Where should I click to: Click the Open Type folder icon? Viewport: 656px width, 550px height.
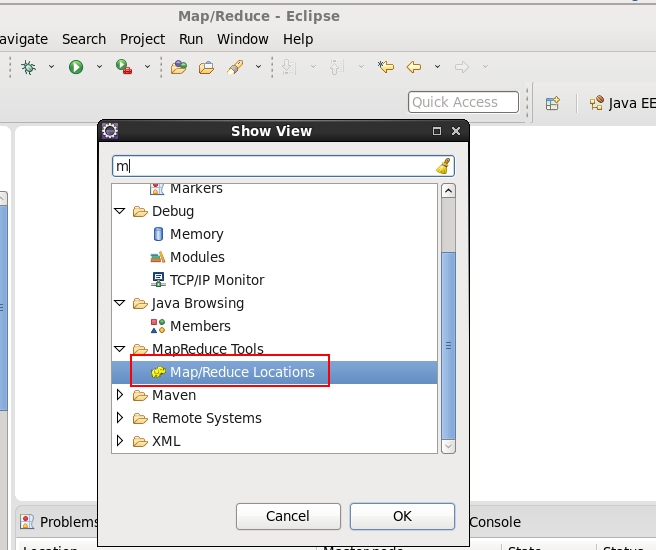pyautogui.click(x=206, y=67)
